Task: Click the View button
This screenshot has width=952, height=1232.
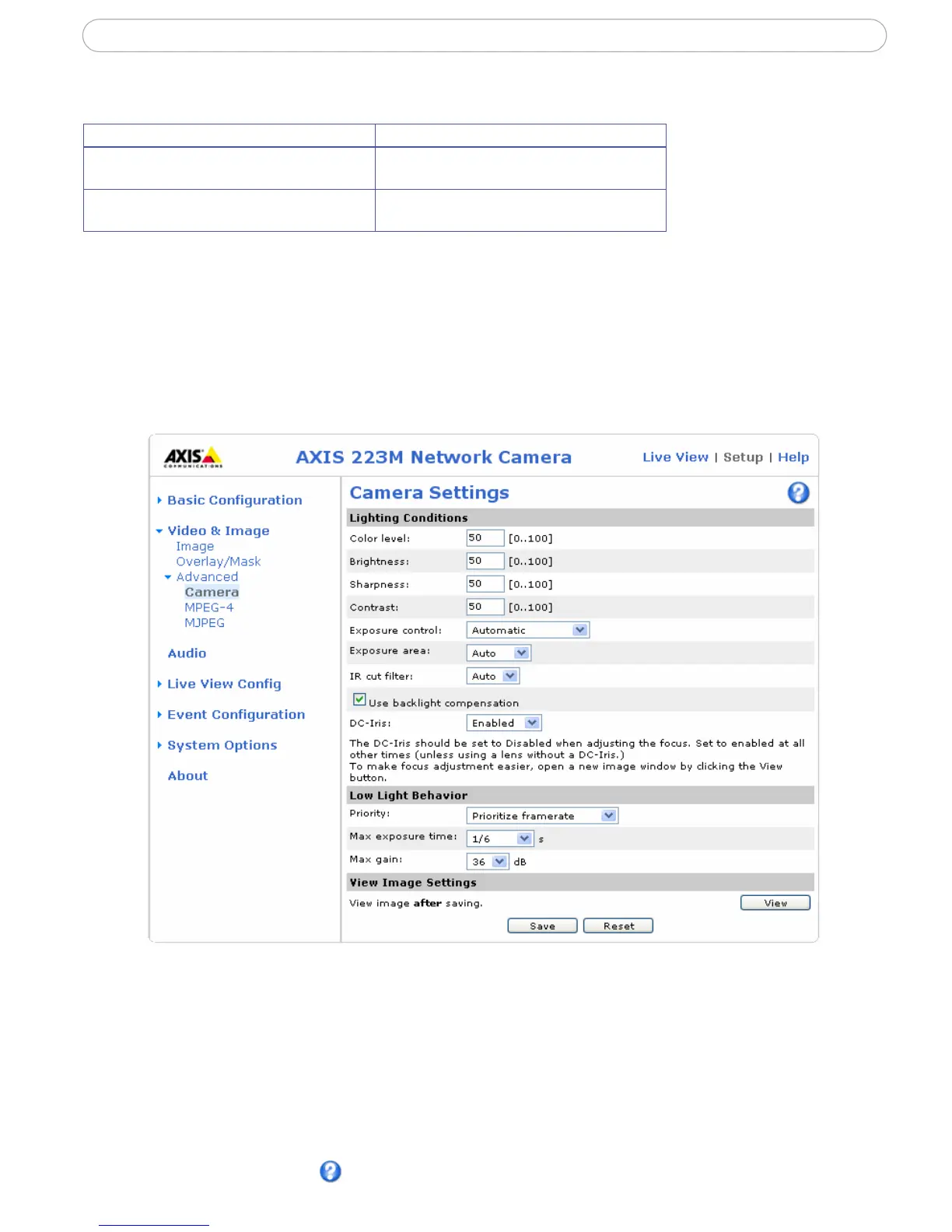Action: coord(775,902)
